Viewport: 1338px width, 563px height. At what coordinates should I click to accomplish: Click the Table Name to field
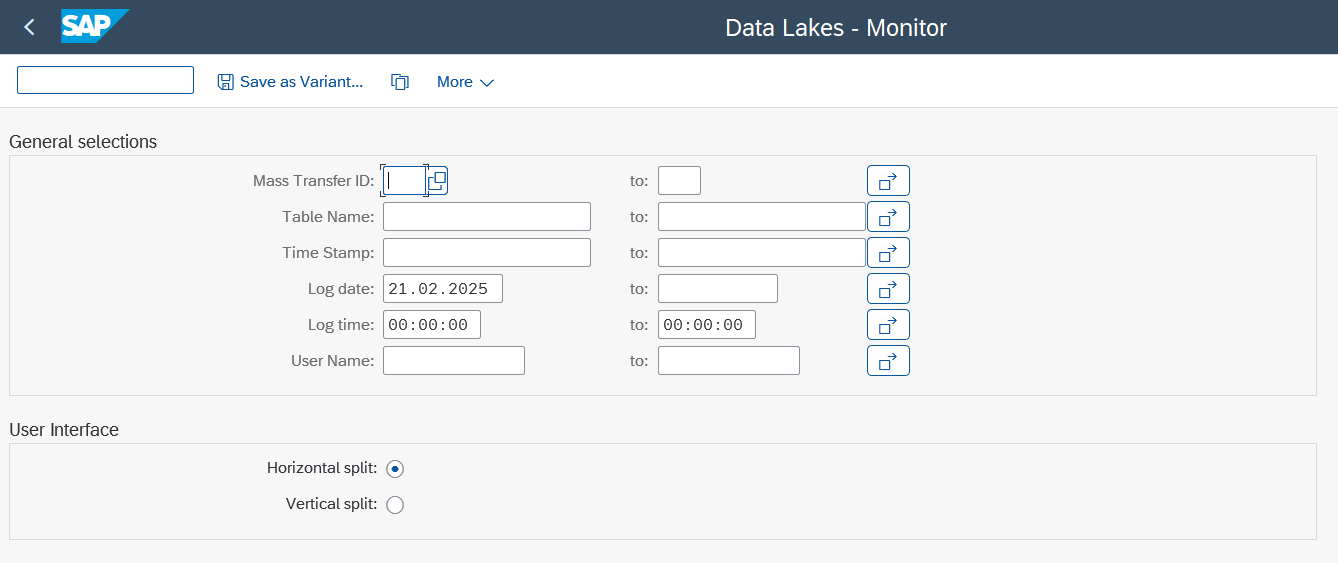pyautogui.click(x=762, y=217)
